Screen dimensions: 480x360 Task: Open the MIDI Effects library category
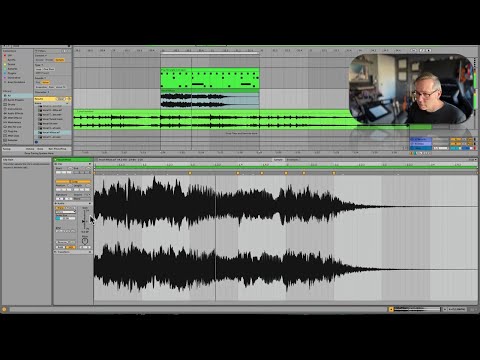[17, 118]
